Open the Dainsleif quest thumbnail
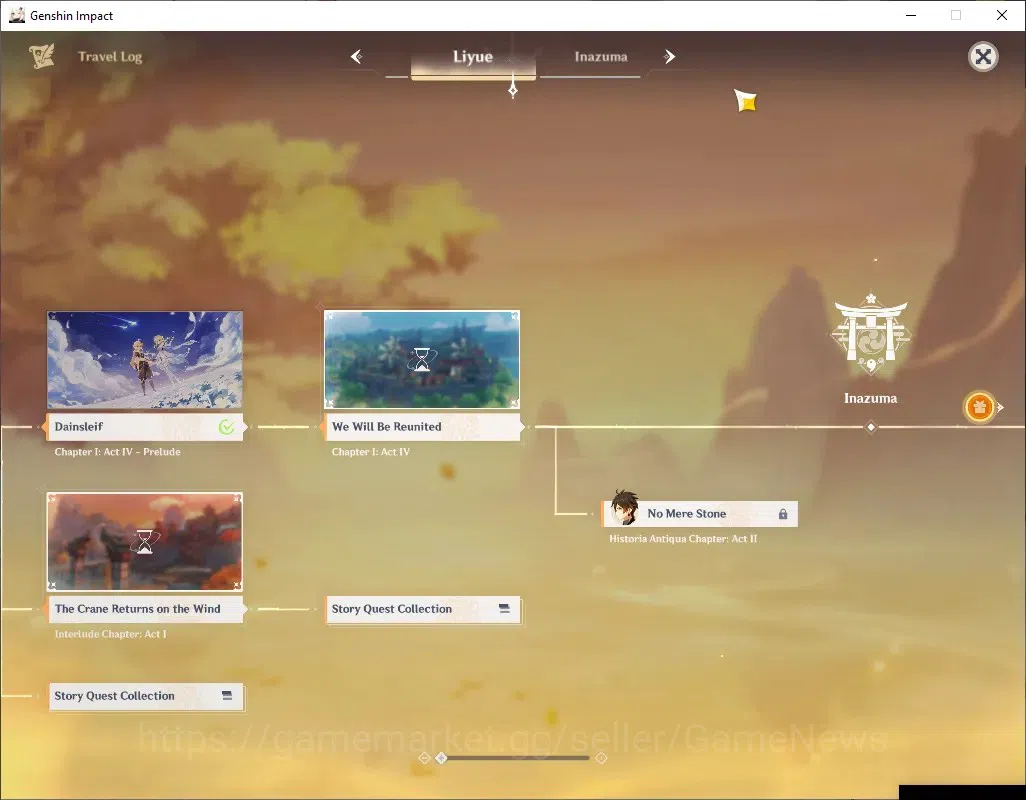The width and height of the screenshot is (1026, 800). tap(145, 360)
